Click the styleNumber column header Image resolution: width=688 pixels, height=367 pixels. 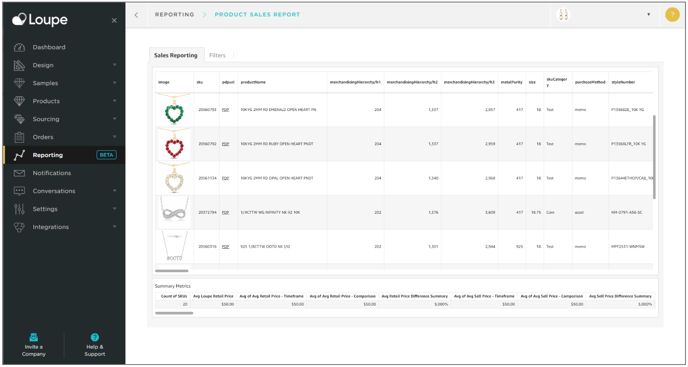click(623, 83)
